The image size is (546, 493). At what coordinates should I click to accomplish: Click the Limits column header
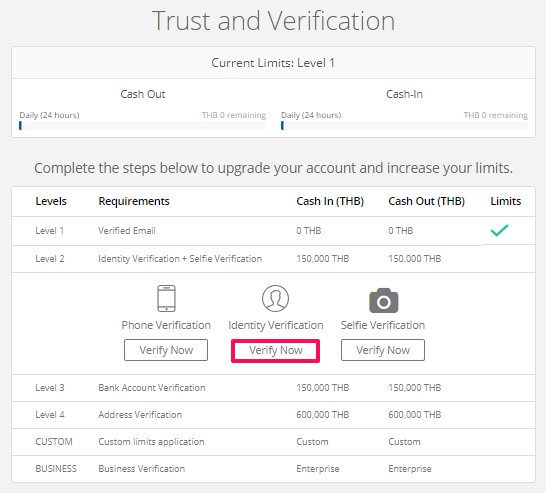coord(506,201)
